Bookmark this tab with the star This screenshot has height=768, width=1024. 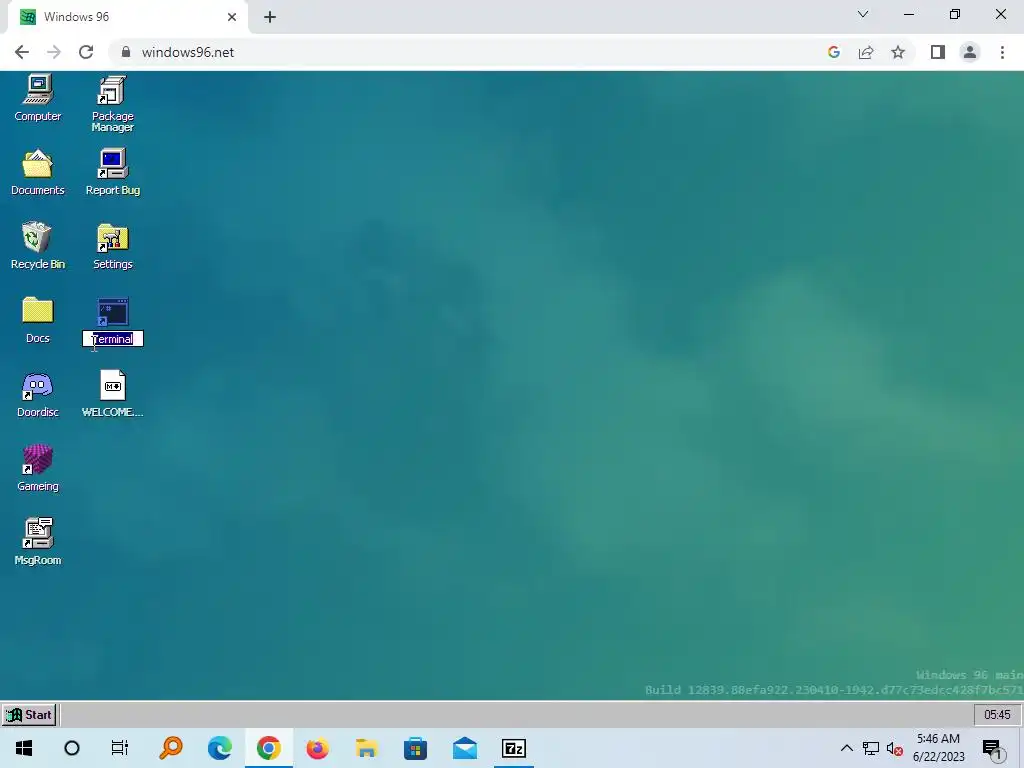(898, 52)
